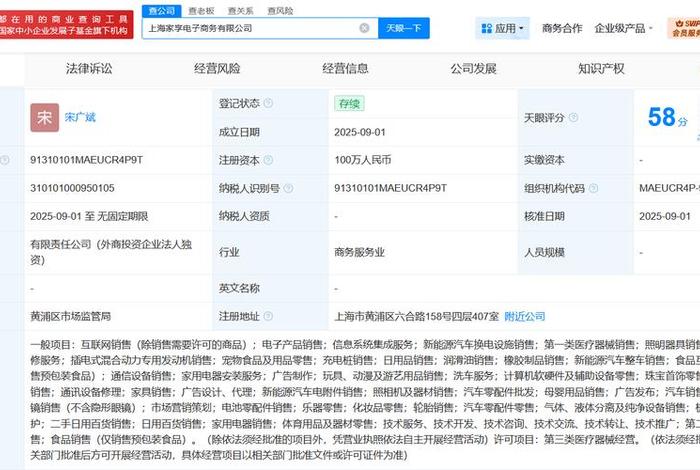Open the 公司发展 section tab
The image size is (700, 470).
click(x=473, y=68)
